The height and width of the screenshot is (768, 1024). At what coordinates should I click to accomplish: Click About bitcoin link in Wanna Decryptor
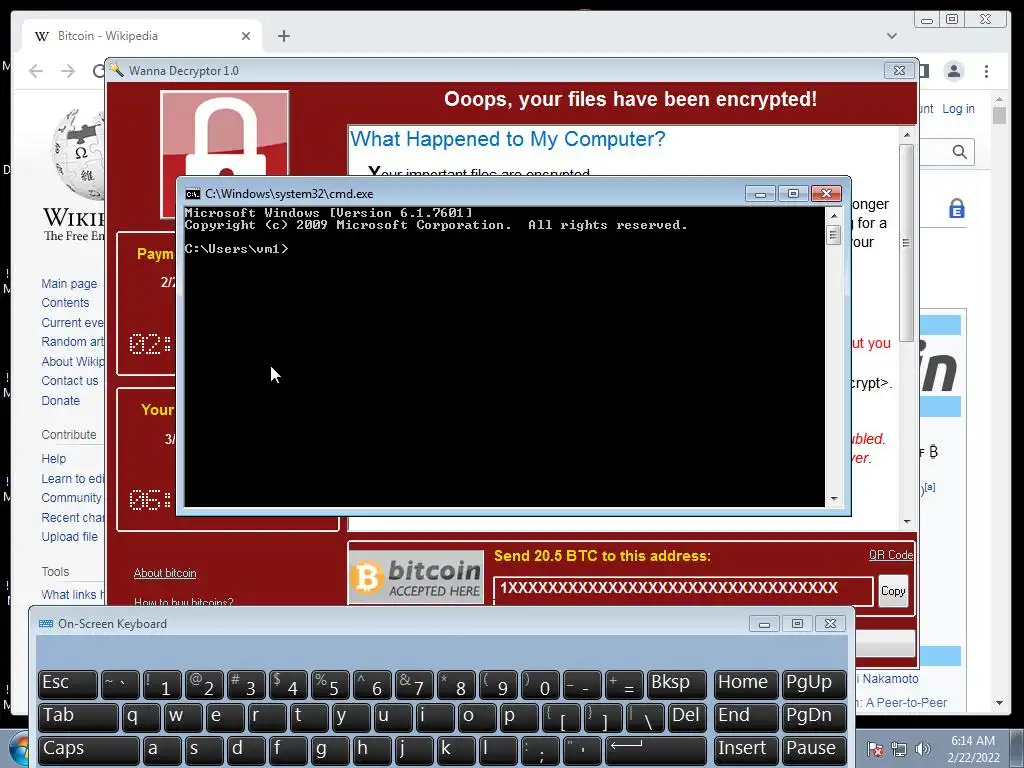click(x=165, y=573)
